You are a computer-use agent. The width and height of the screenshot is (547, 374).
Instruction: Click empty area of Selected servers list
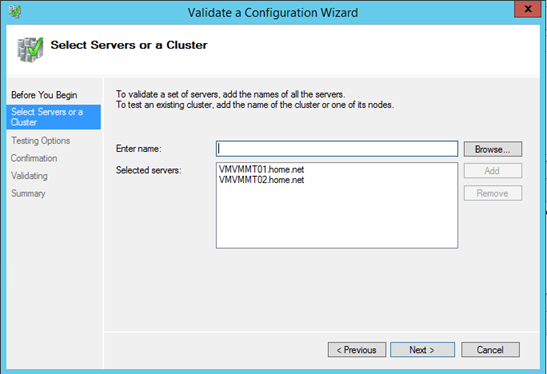click(x=337, y=216)
